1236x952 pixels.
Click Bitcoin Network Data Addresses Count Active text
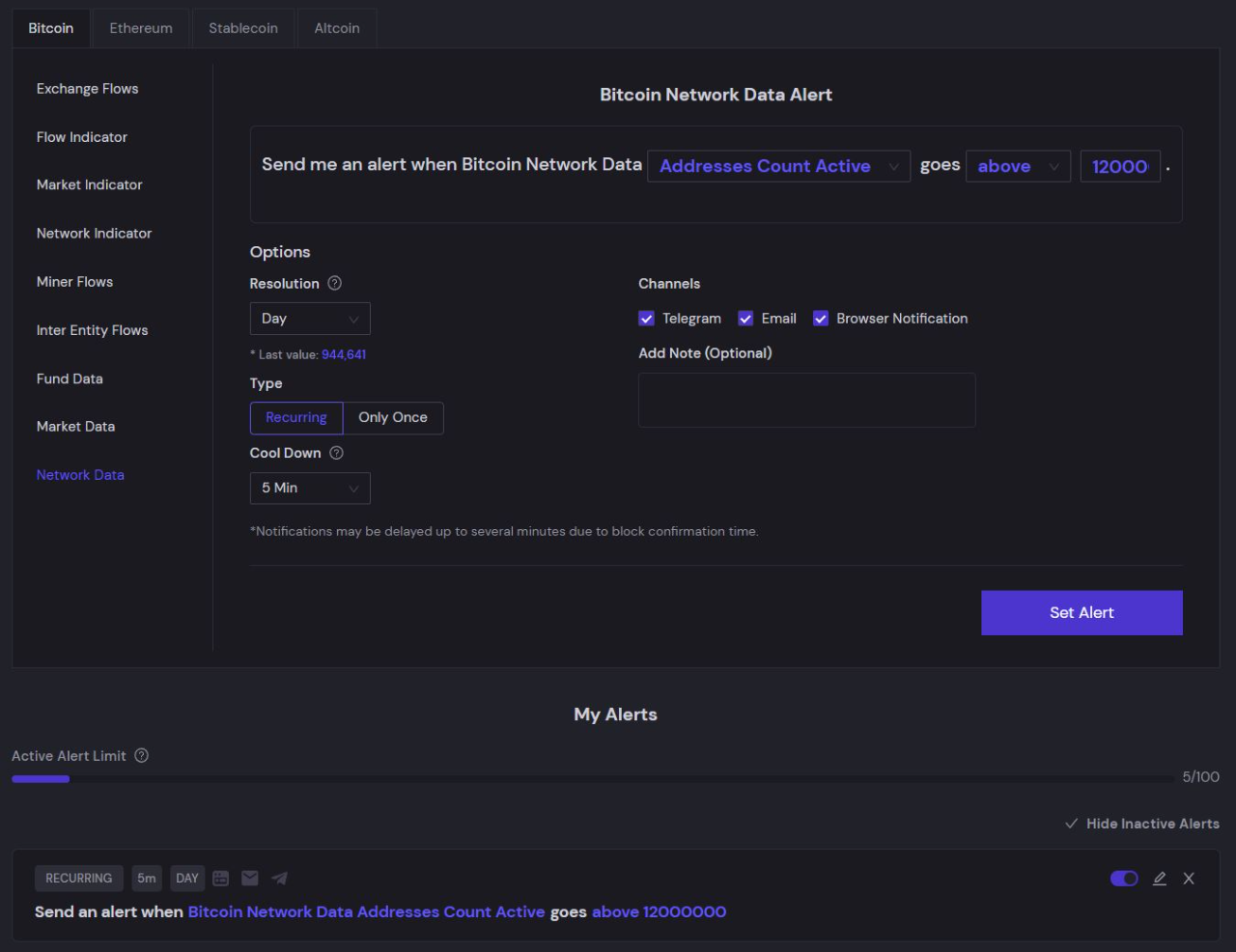pyautogui.click(x=367, y=912)
